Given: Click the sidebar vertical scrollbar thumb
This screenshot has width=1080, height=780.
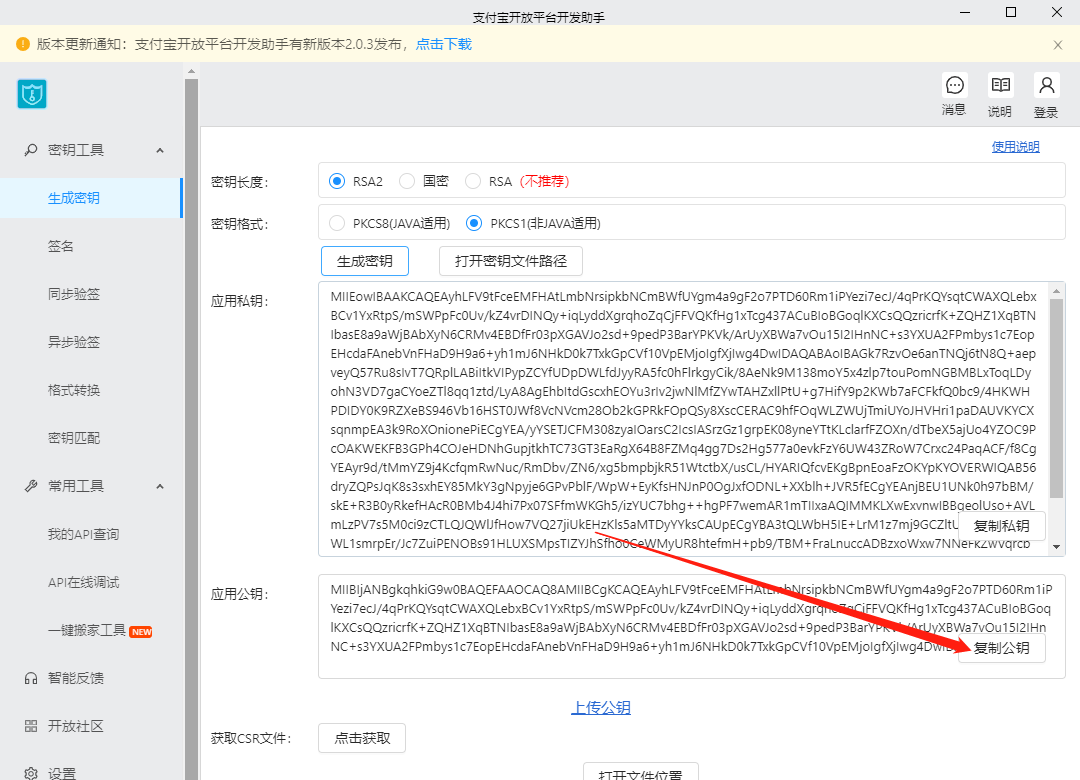Looking at the screenshot, I should click(x=191, y=429).
